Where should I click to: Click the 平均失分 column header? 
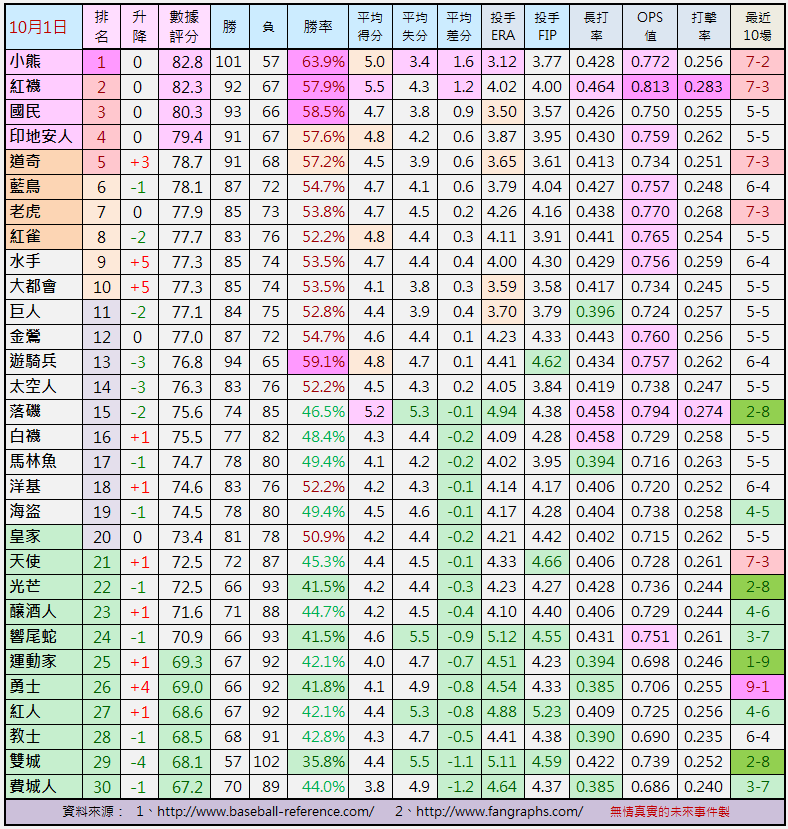[x=415, y=27]
